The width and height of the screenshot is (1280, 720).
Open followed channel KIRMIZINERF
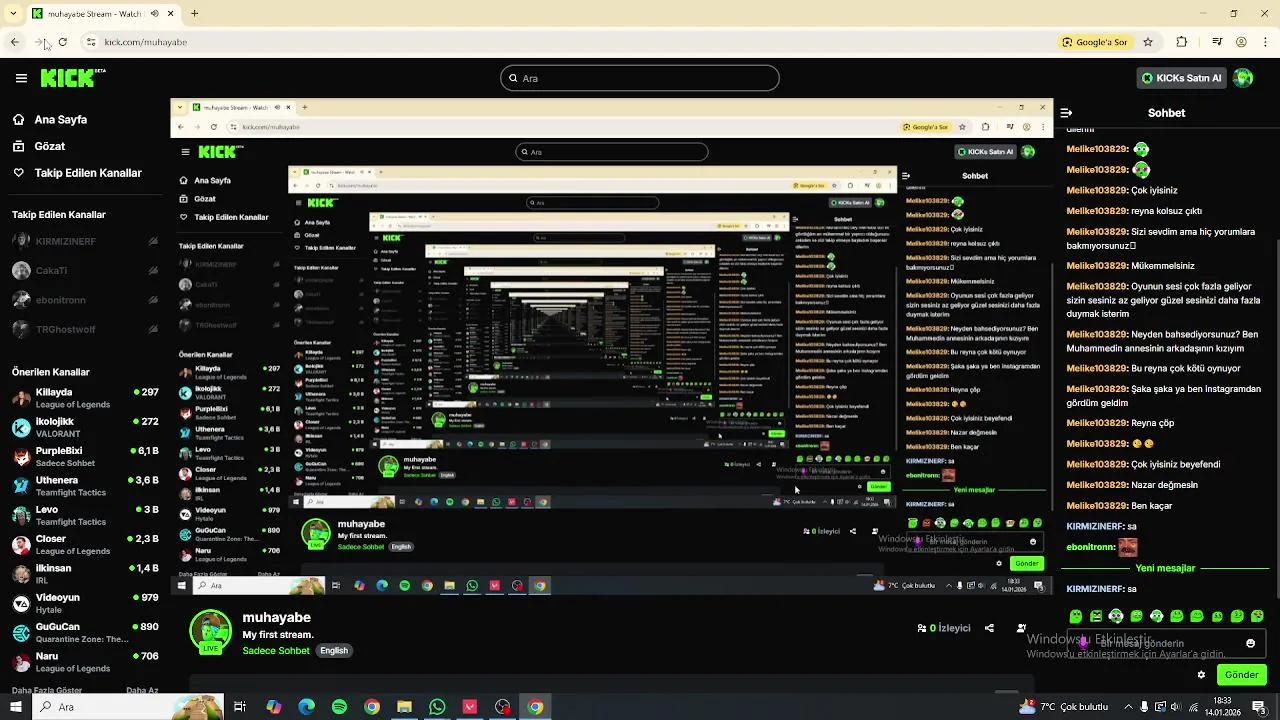[x=85, y=241]
